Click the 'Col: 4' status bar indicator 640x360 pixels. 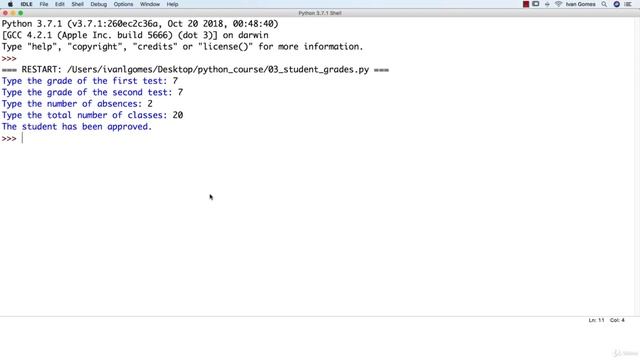pyautogui.click(x=617, y=320)
